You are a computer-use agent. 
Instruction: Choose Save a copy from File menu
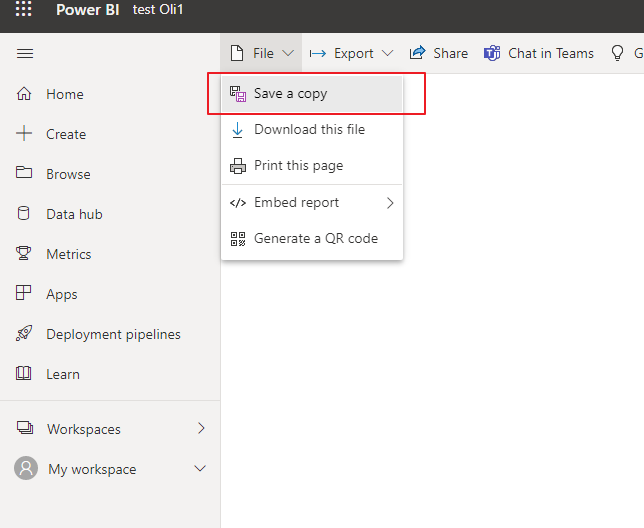coord(312,94)
